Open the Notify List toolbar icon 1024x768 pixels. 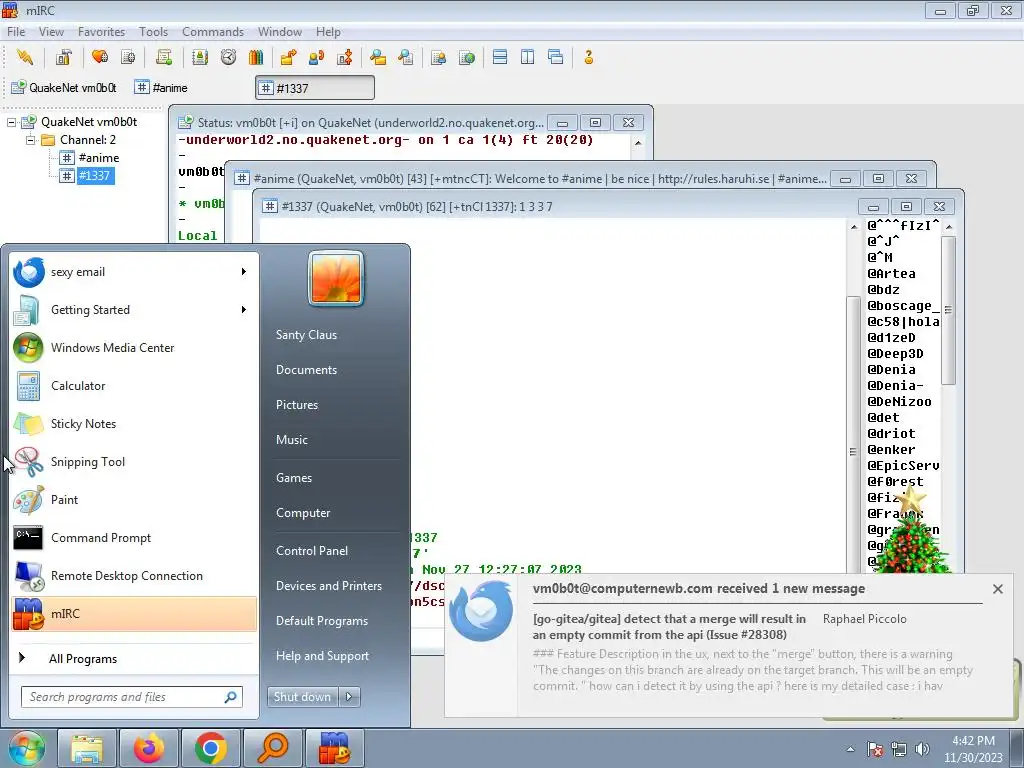[438, 57]
